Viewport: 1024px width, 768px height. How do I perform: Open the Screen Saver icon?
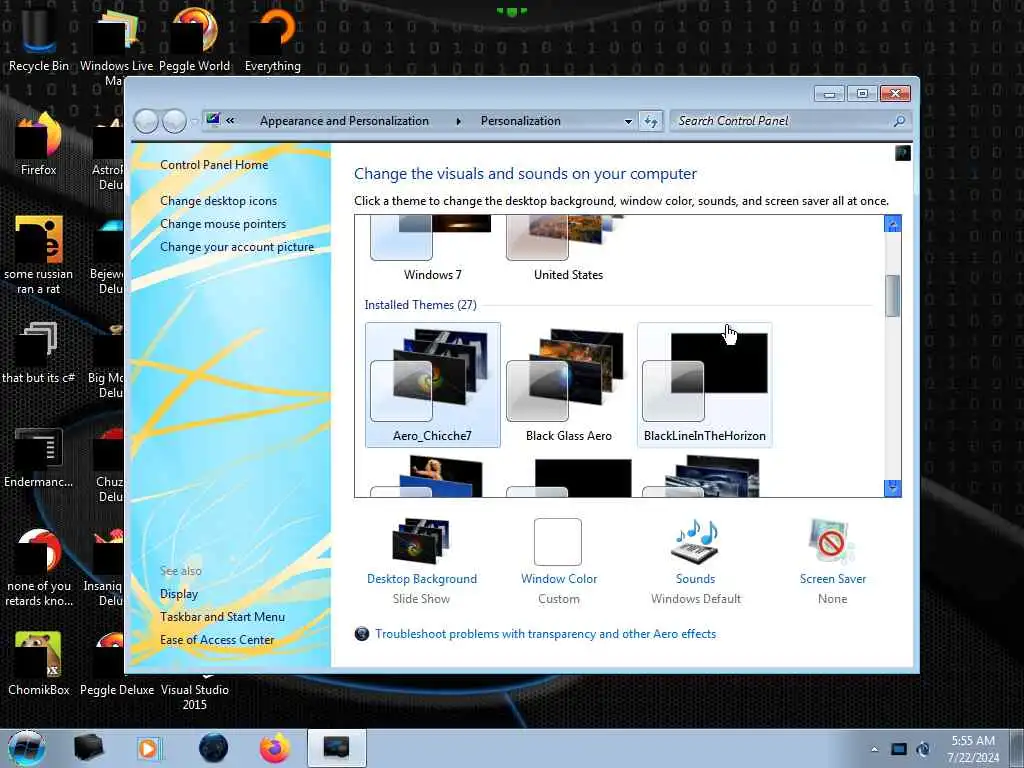click(831, 541)
